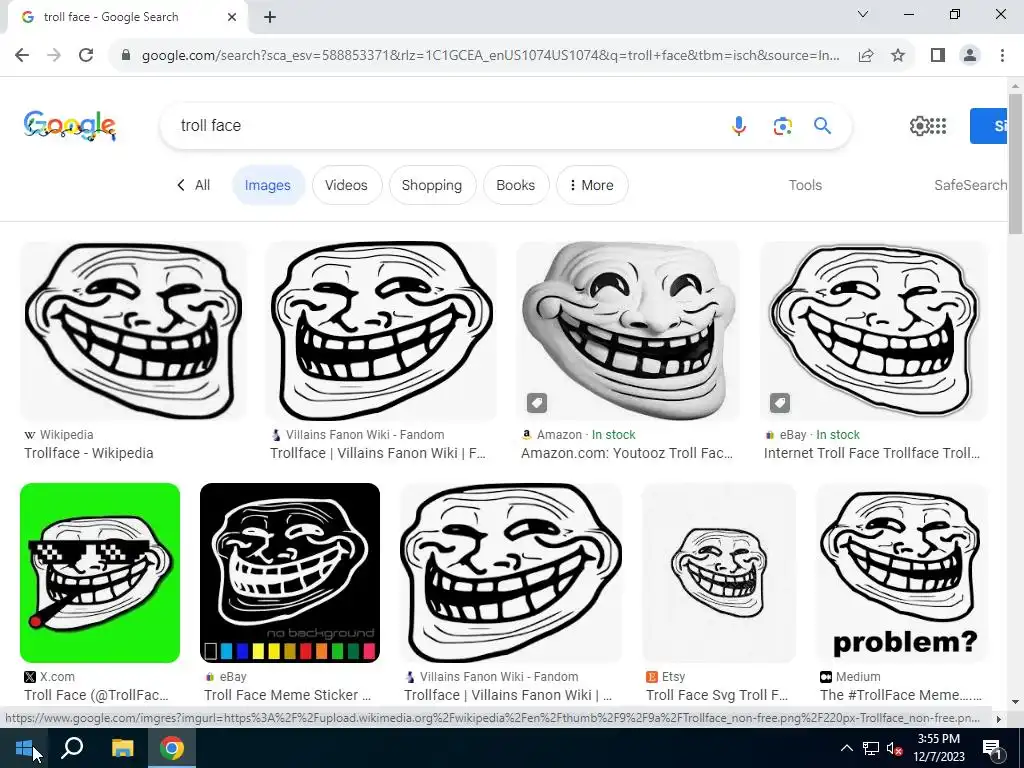
Task: Share this page using share icon
Action: [x=866, y=56]
